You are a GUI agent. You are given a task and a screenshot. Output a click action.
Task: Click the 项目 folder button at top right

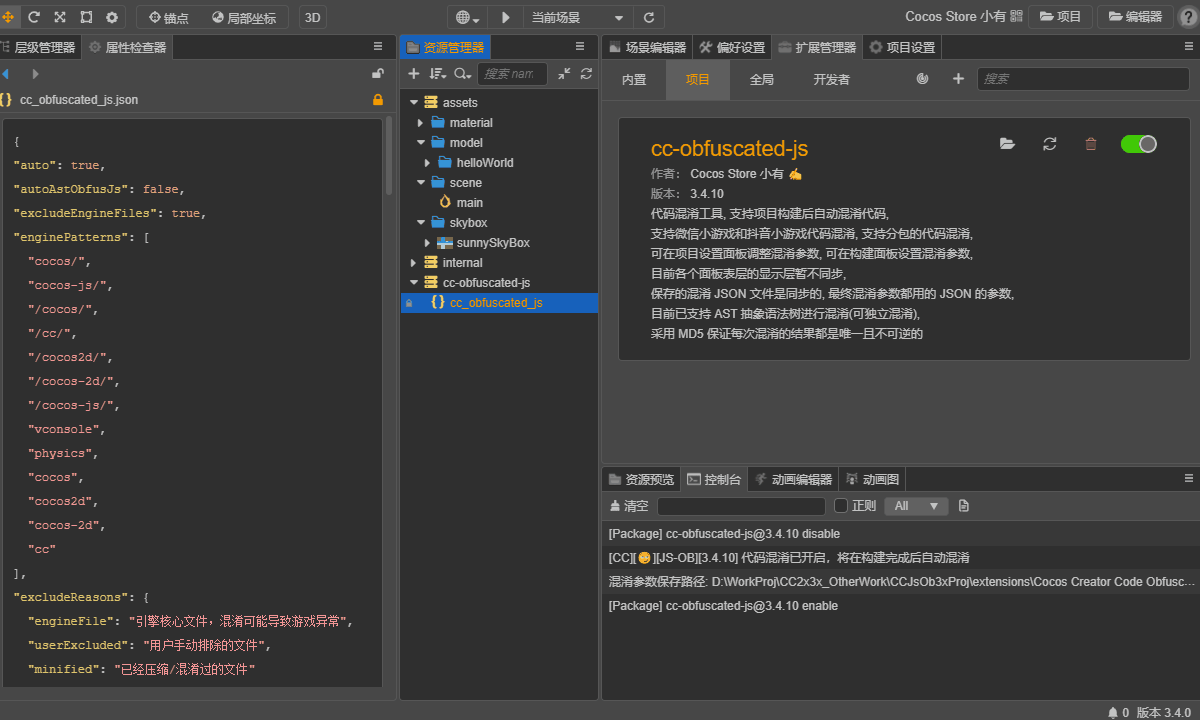click(x=1061, y=17)
